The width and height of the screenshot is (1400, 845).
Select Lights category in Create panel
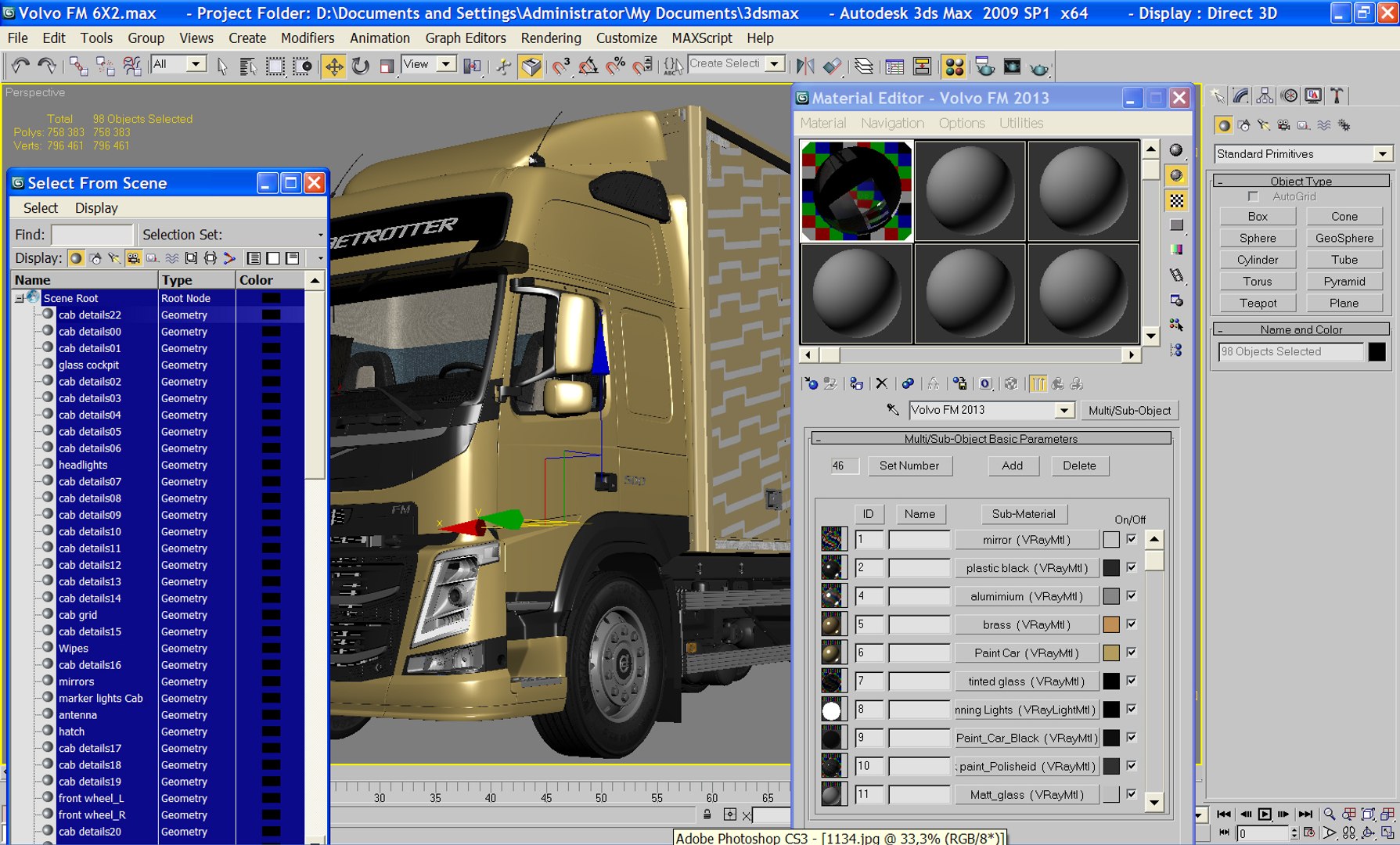1264,125
